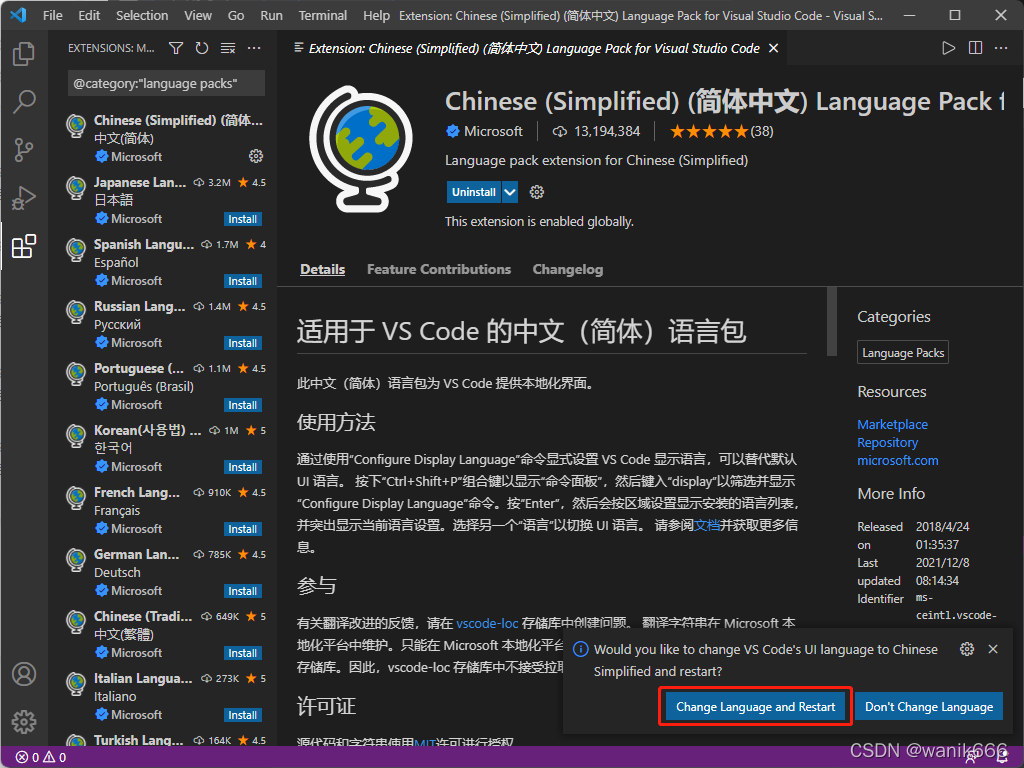Open the Selection menu
1024x768 pixels.
(x=142, y=15)
